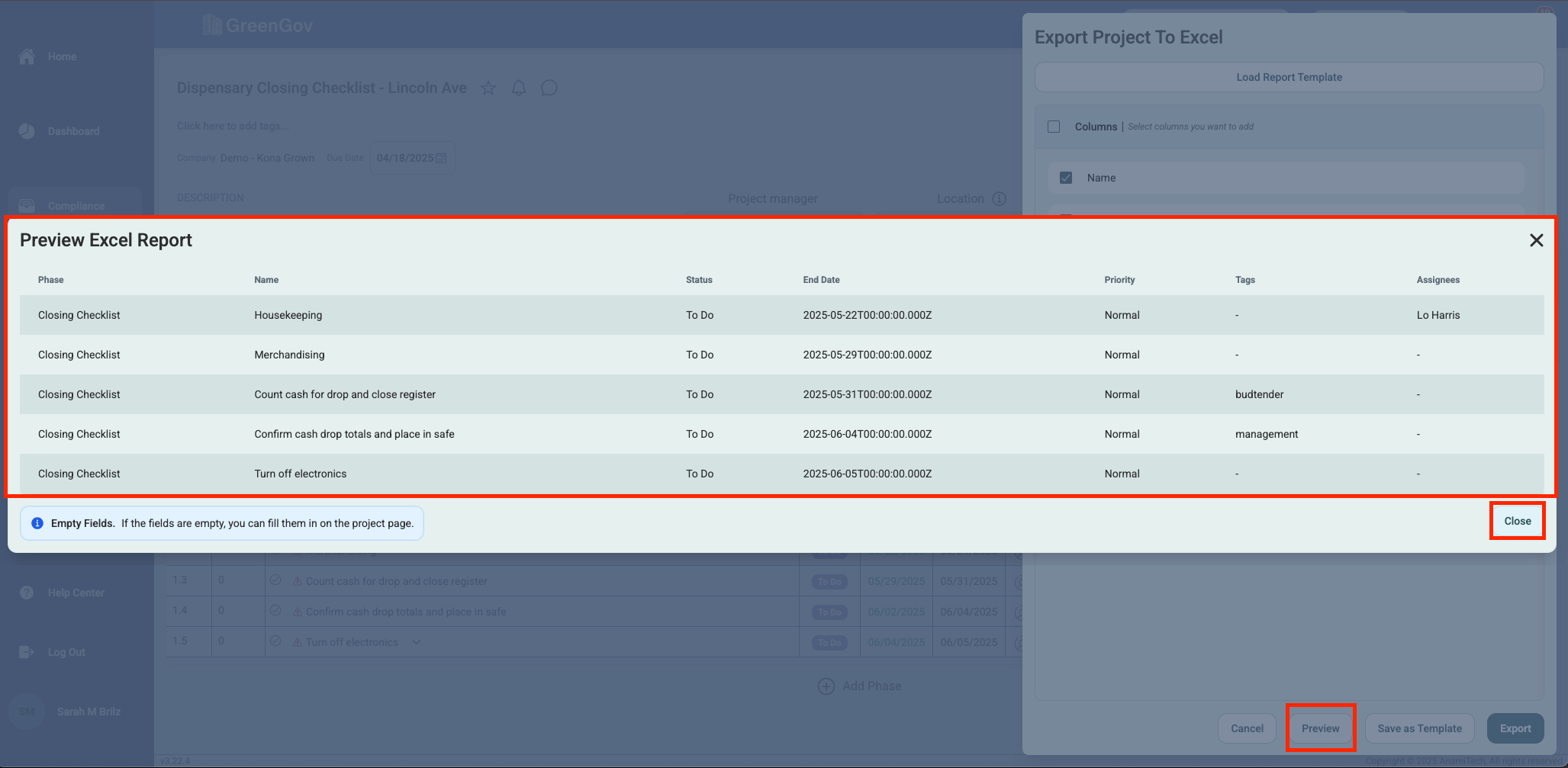Click Save as Template button
1568x768 pixels.
click(1420, 728)
